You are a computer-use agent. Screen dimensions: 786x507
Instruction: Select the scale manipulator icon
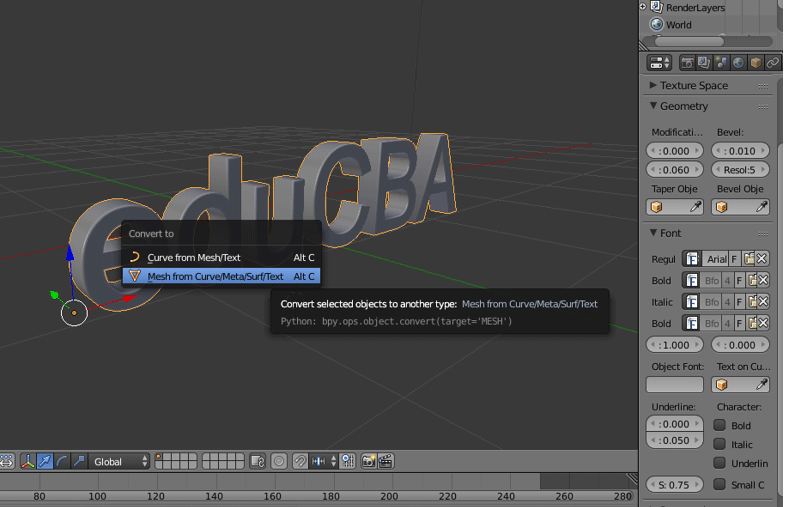[78, 461]
